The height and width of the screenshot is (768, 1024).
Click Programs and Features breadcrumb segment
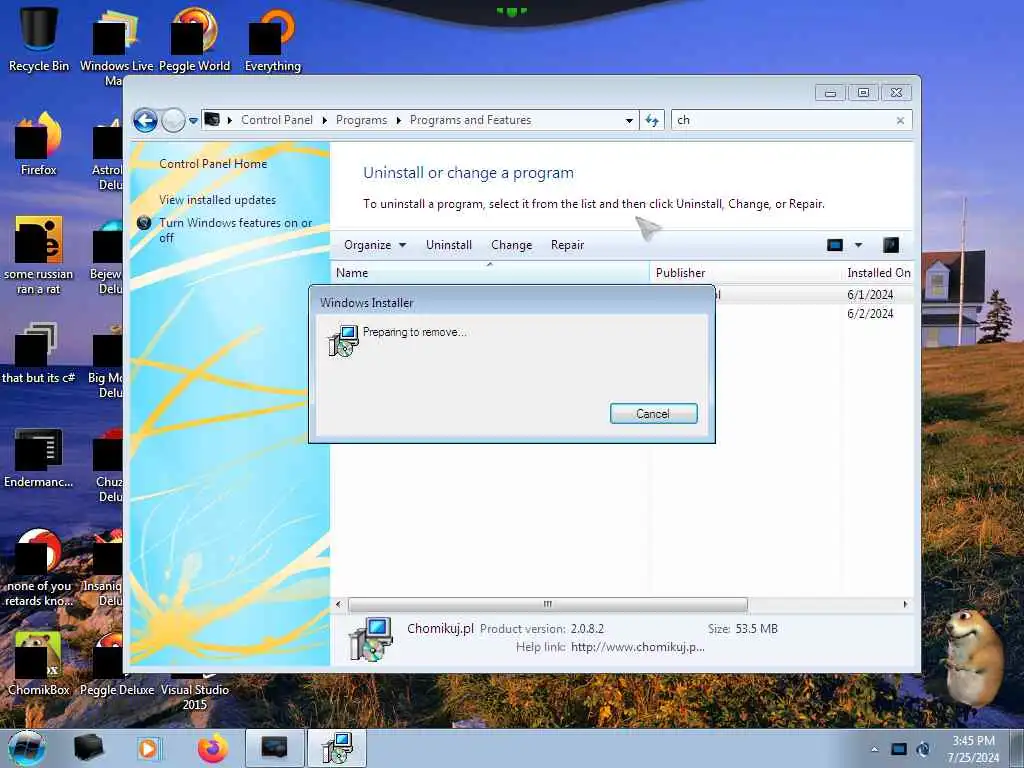coord(470,120)
